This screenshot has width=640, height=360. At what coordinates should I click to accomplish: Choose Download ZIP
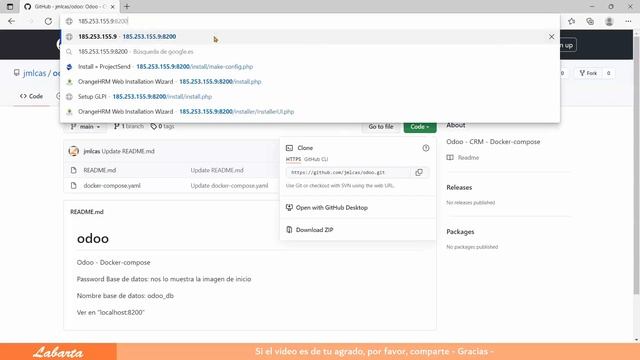tap(314, 230)
